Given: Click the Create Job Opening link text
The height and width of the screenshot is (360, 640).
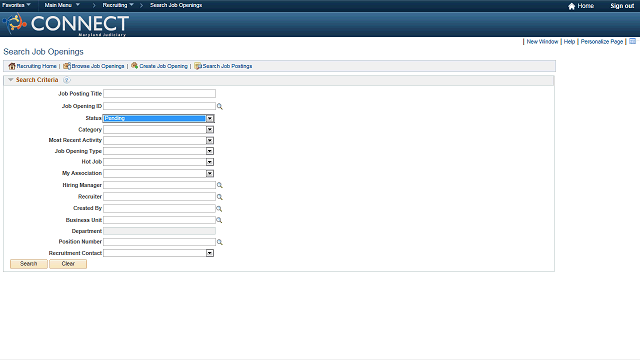Looking at the screenshot, I should tap(163, 66).
